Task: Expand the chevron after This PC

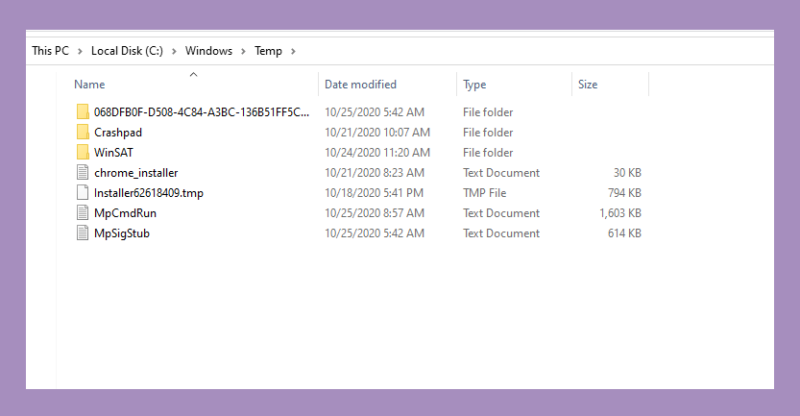Action: click(x=80, y=51)
